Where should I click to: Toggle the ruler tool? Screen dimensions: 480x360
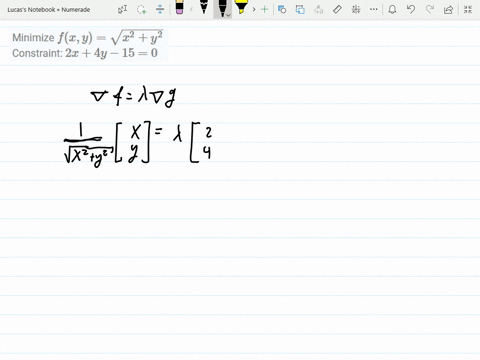[x=337, y=9]
